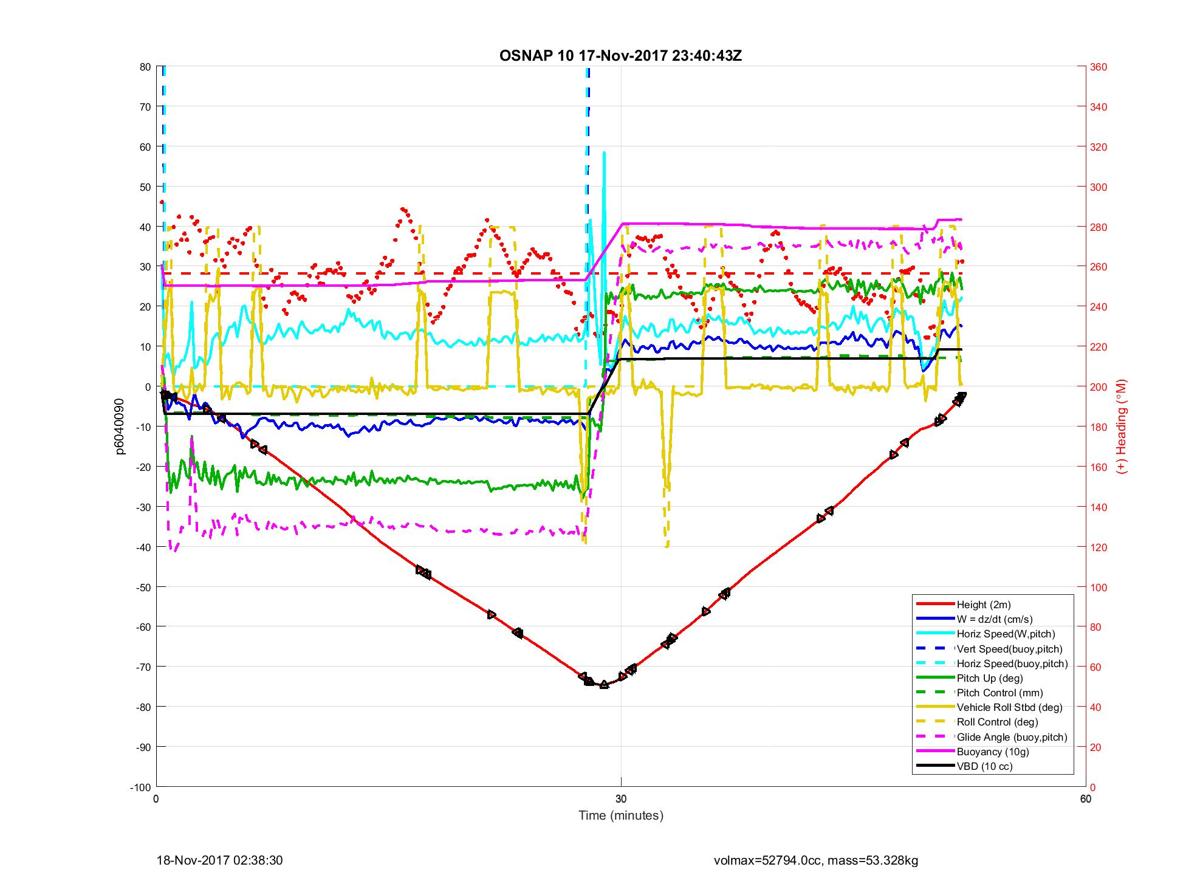
Task: Click x-axis tick label "30"
Action: tap(621, 799)
